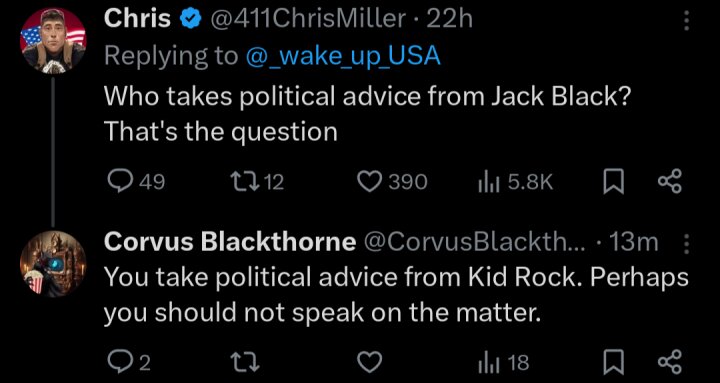Bookmark Corvus Blackthorne's reply

coord(614,364)
